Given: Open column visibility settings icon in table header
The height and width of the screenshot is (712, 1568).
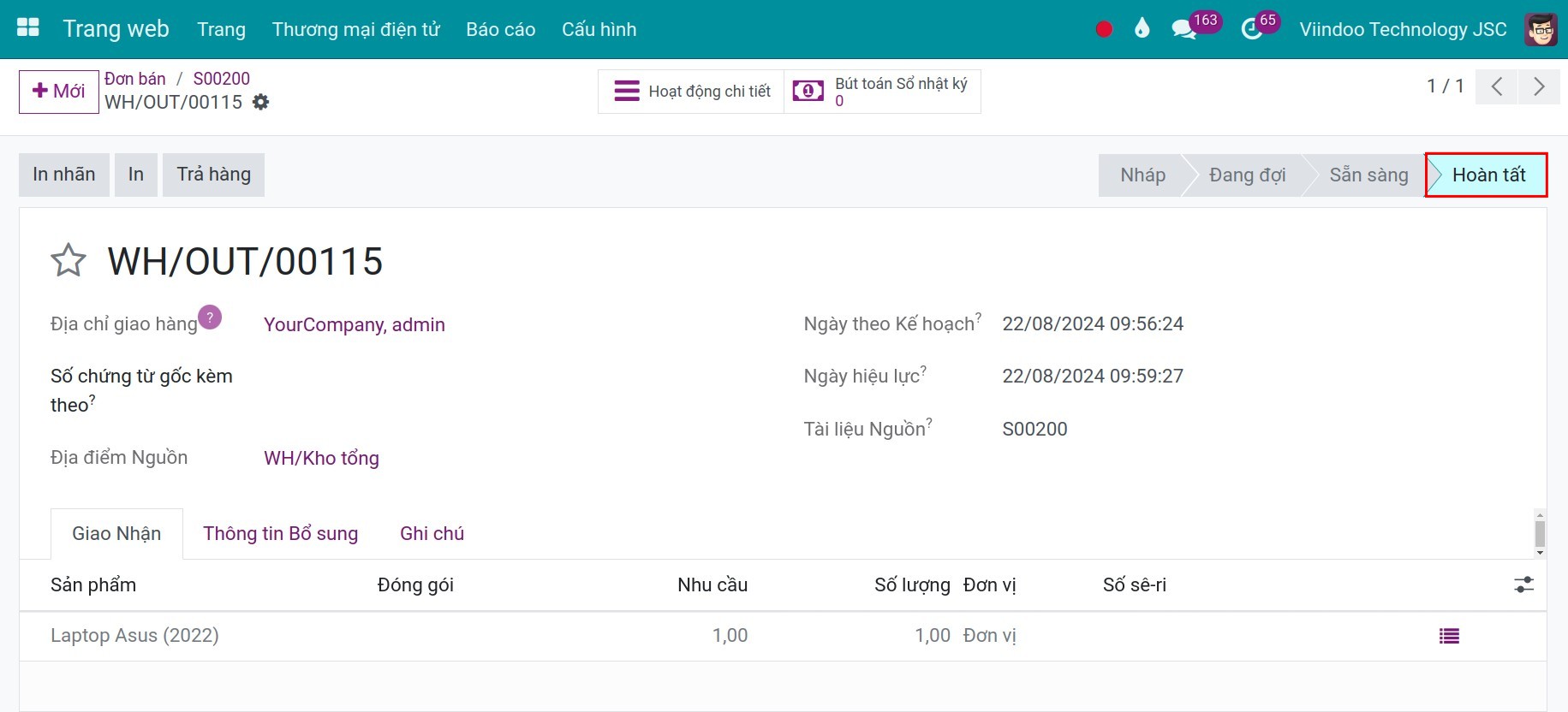Looking at the screenshot, I should 1524,584.
